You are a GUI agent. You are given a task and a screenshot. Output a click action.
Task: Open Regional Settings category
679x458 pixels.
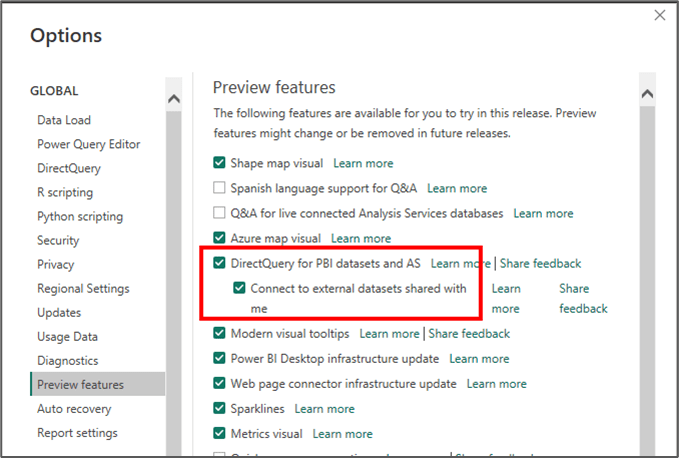coord(83,289)
